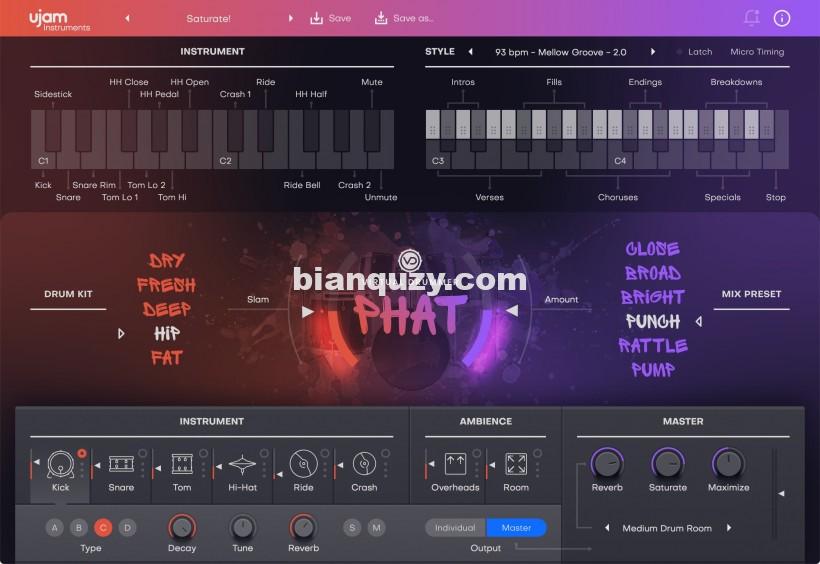Adjust the Decay knob
This screenshot has width=820, height=564.
[182, 527]
